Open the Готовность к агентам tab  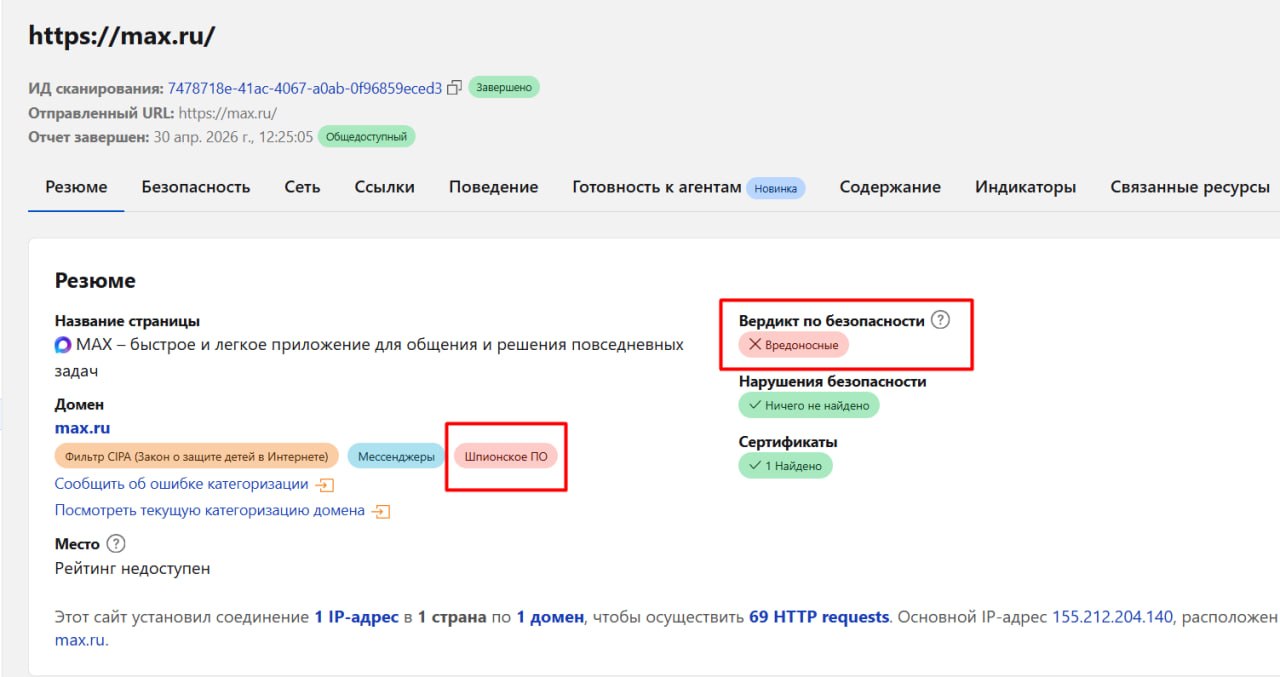pos(657,187)
